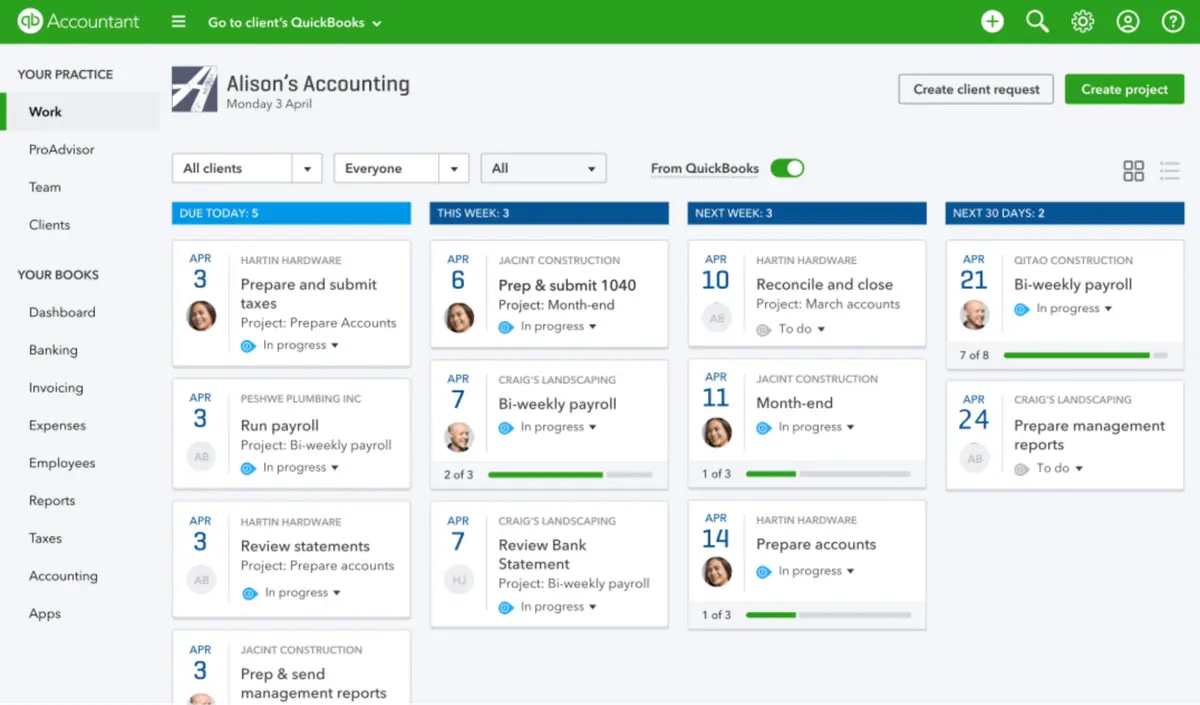Open the settings gear icon
Viewport: 1200px width, 705px height.
pos(1083,21)
